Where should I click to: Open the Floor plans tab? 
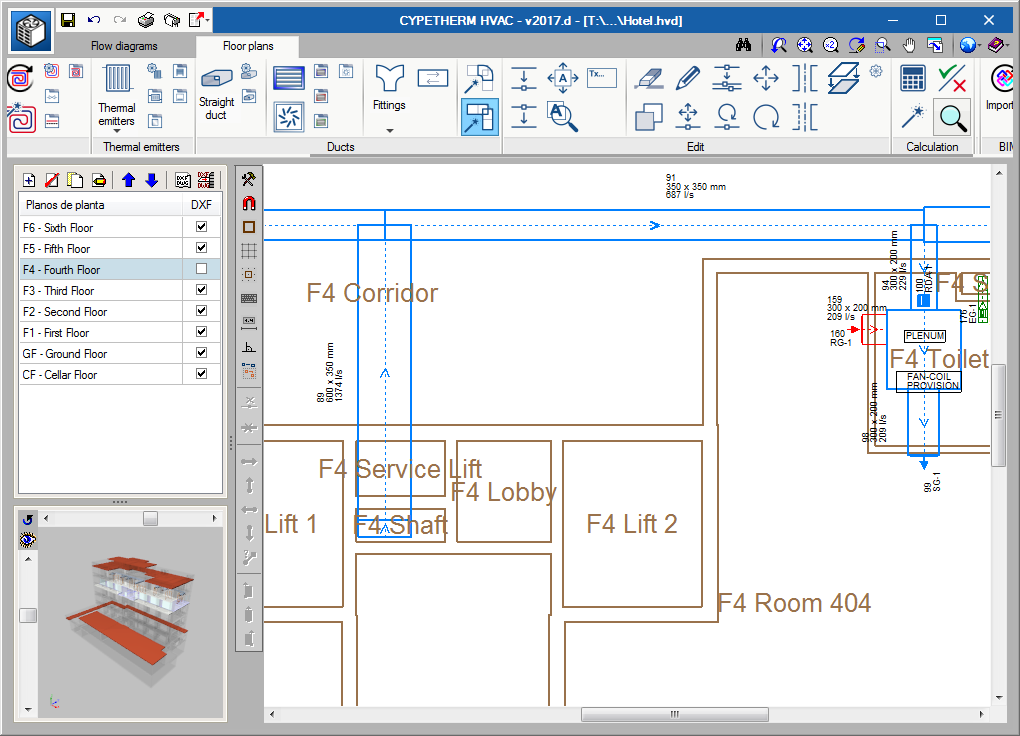click(247, 46)
